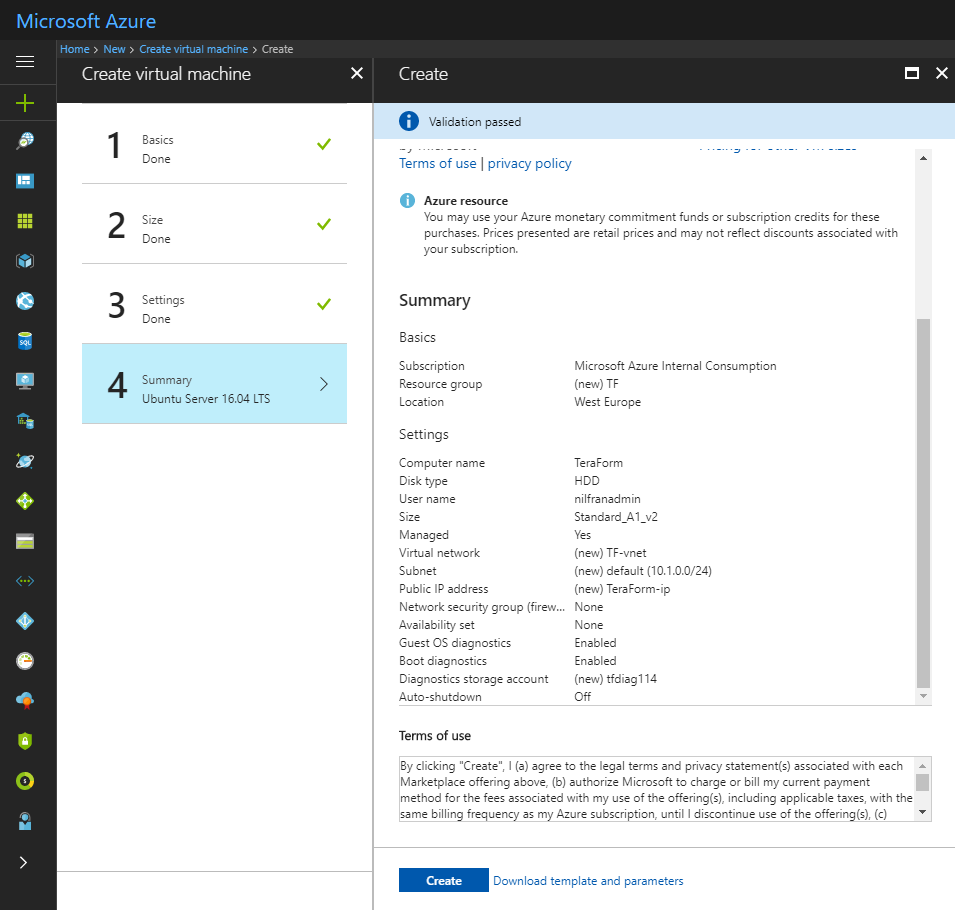Open All resources green grid icon
This screenshot has height=910, width=955.
25,221
